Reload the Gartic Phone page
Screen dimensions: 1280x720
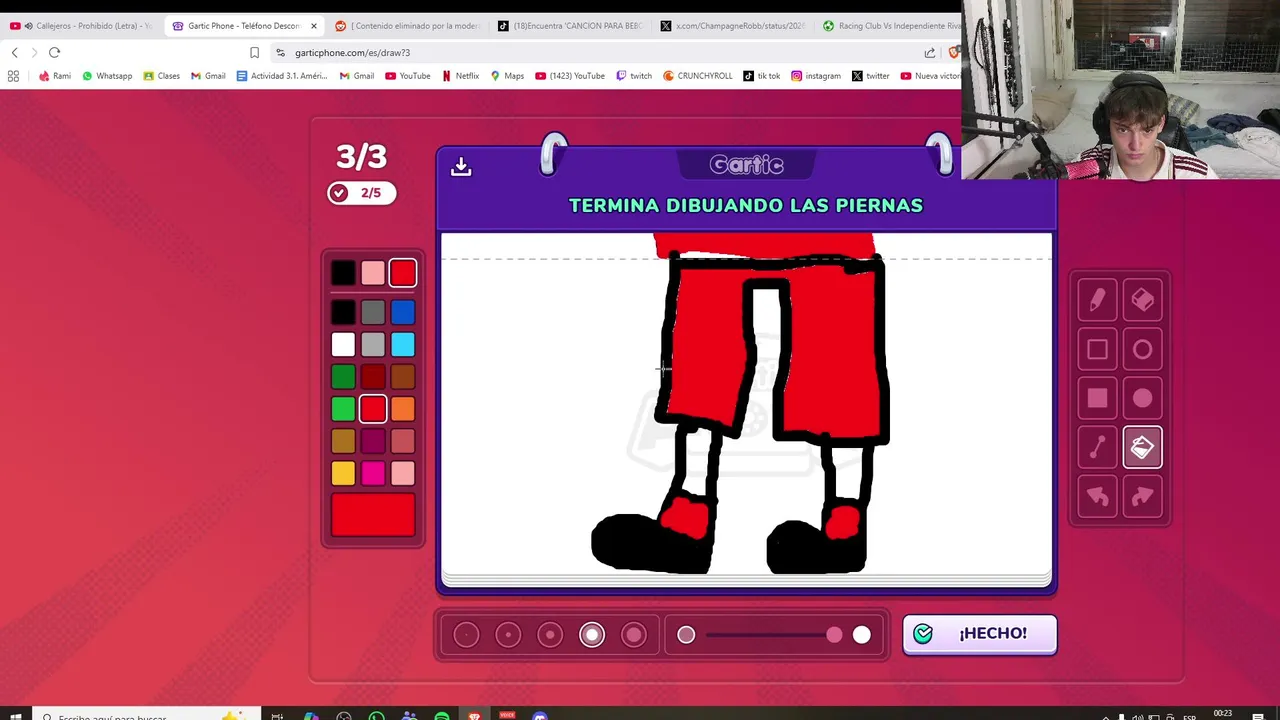click(x=54, y=52)
